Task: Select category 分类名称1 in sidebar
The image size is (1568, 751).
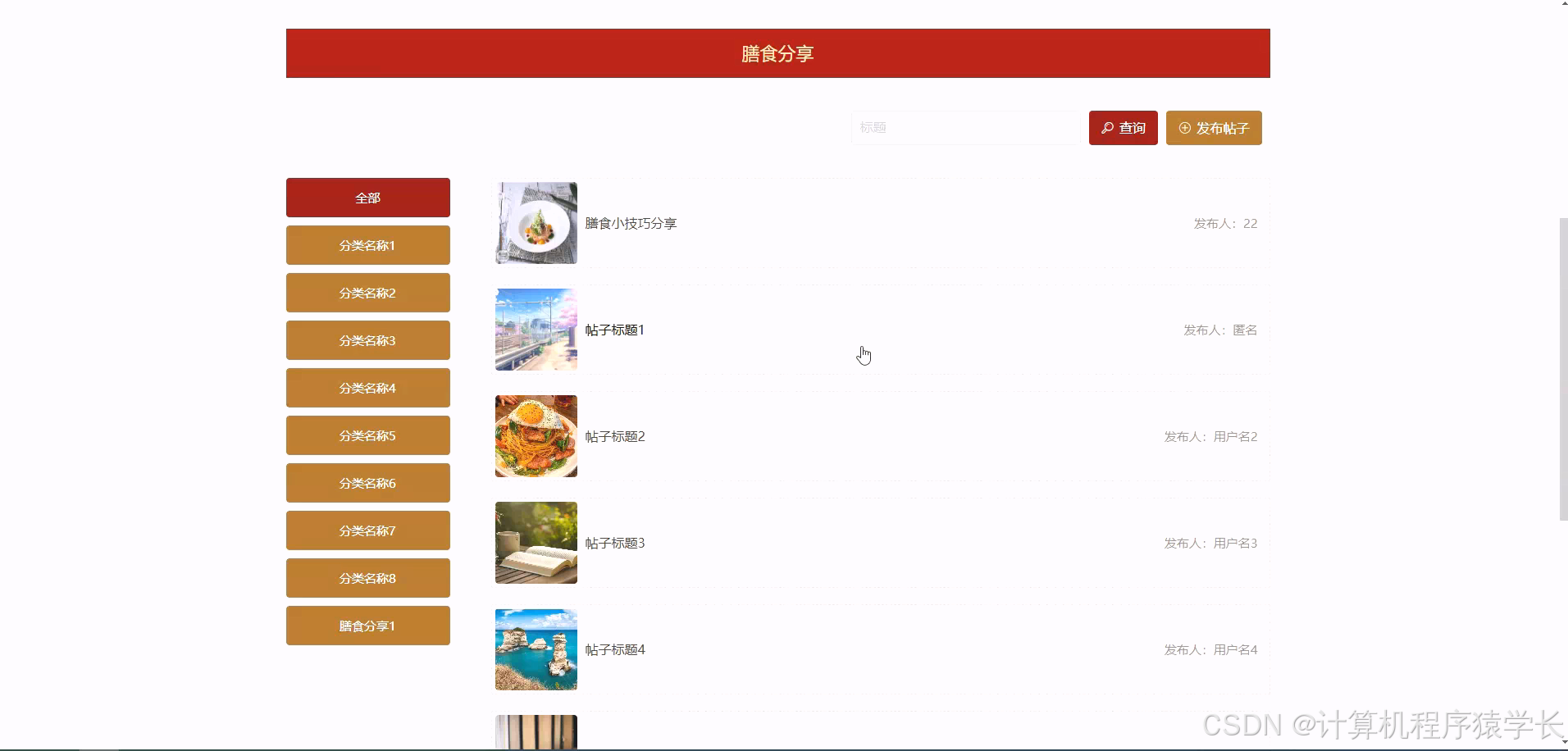Action: 367,244
